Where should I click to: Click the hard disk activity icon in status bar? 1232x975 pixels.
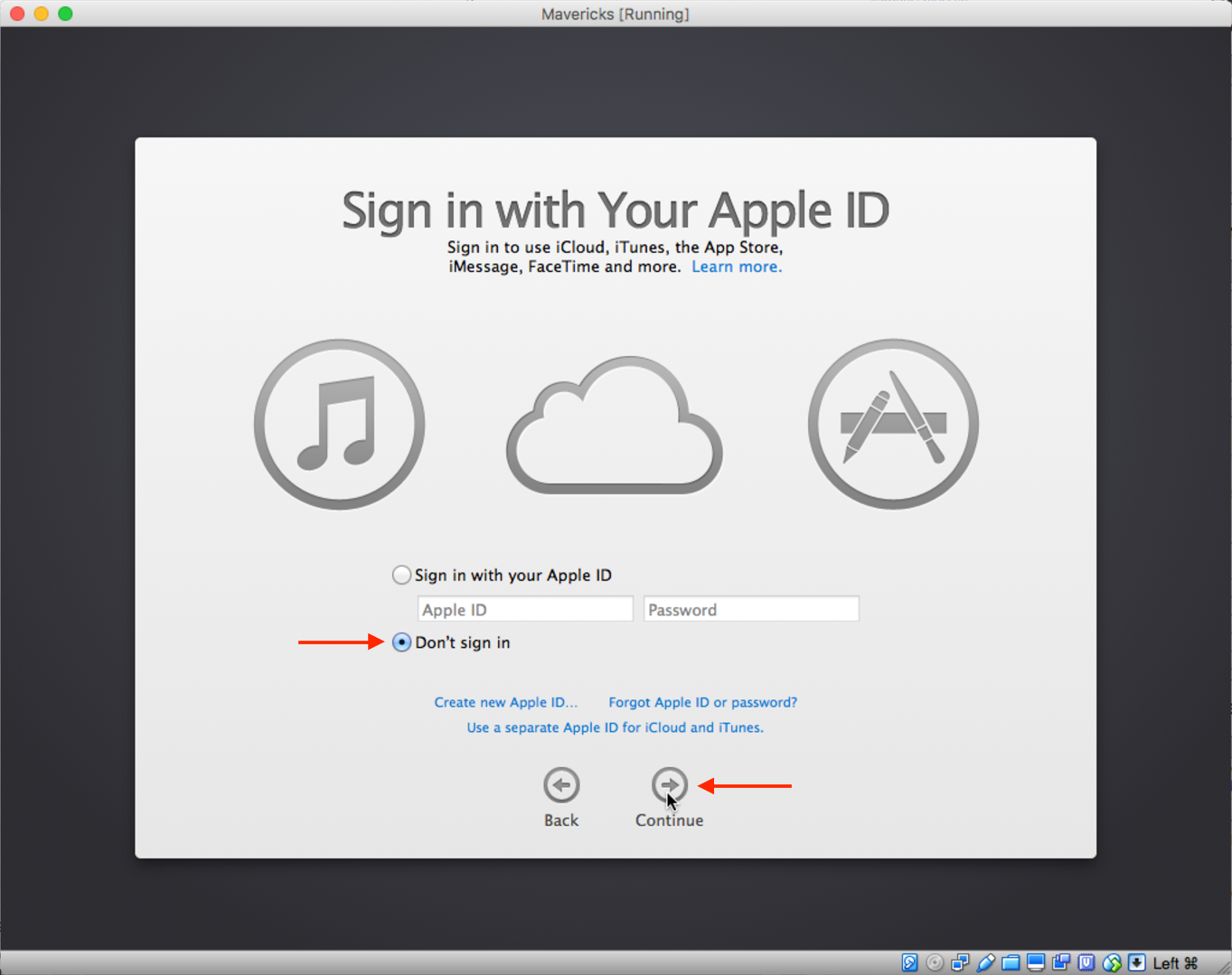click(x=909, y=962)
